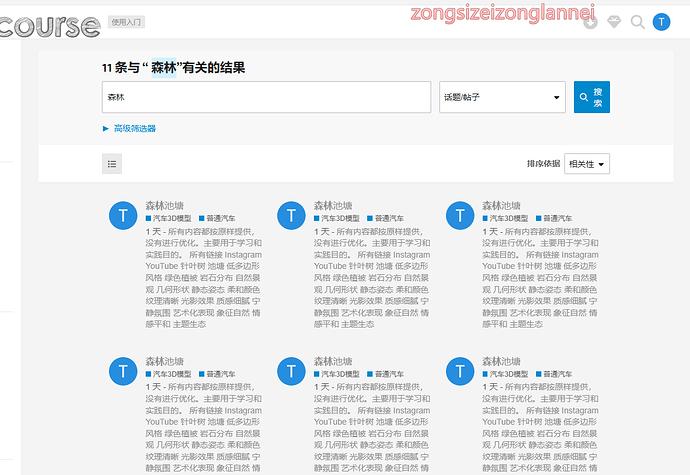Click 汽车3D模型 category in bottom-left result

pos(169,374)
